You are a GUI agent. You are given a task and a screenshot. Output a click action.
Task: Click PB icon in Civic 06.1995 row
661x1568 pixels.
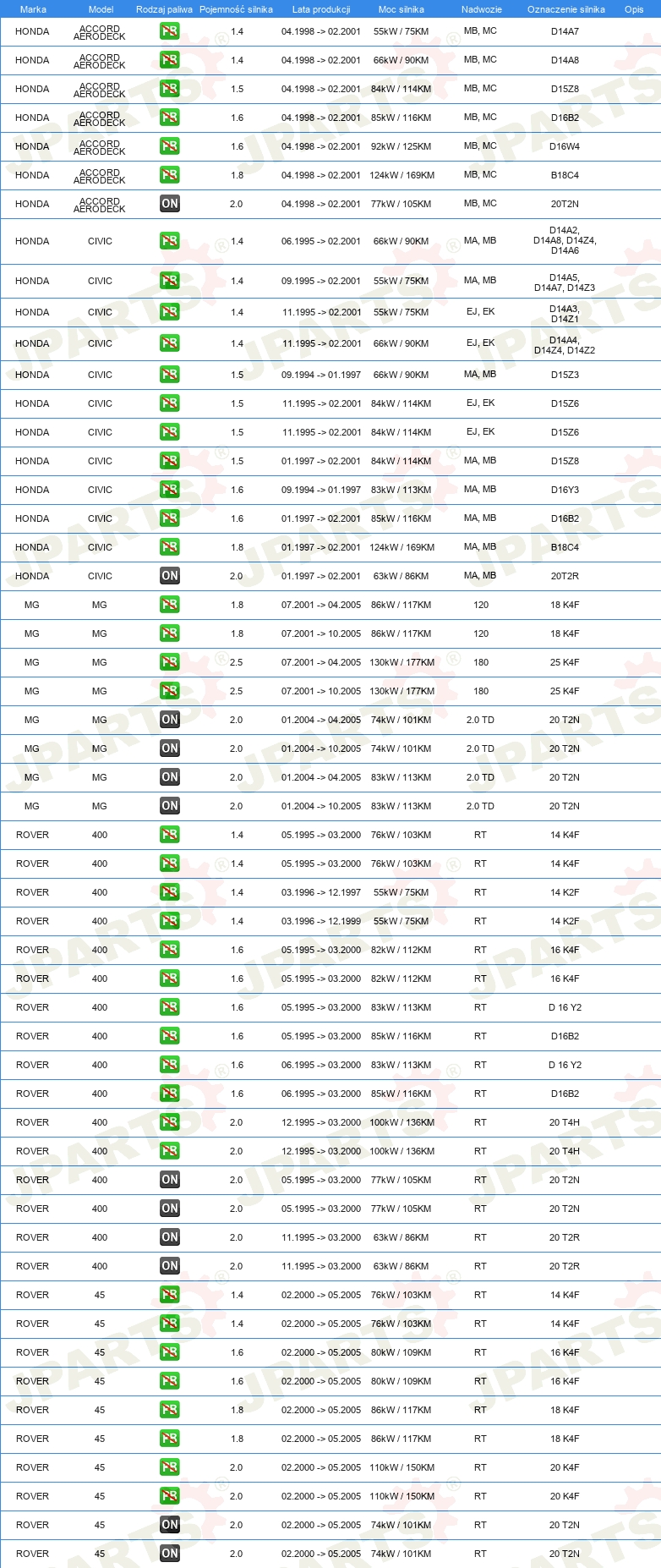(170, 241)
